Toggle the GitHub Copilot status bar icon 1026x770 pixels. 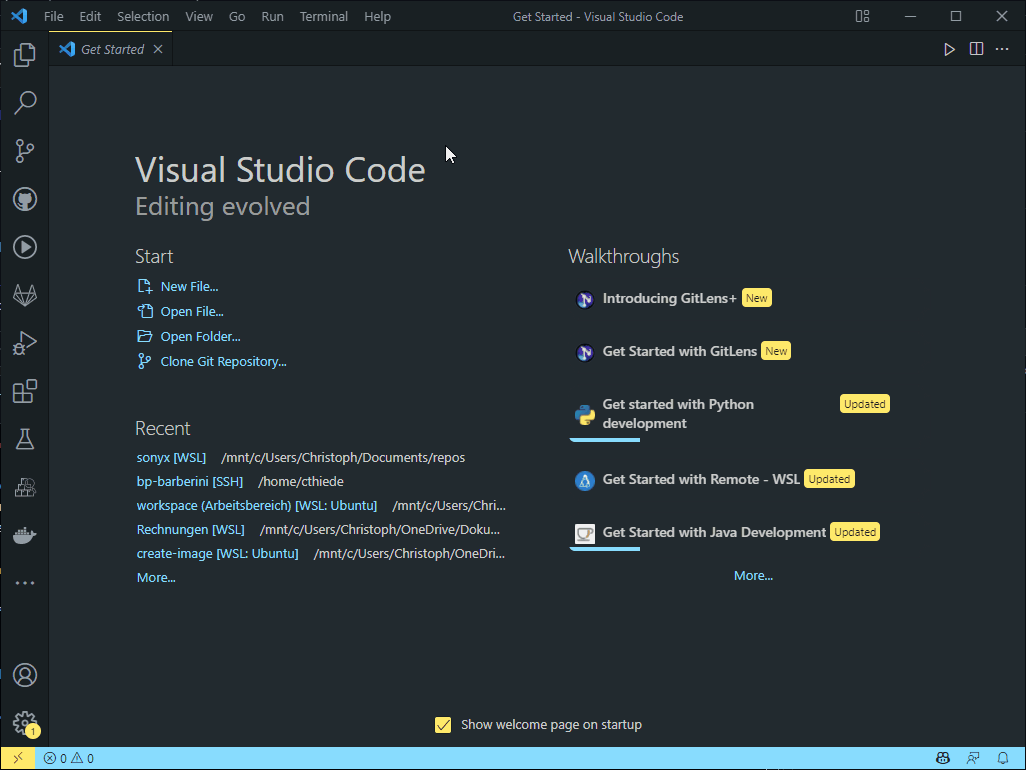coord(942,758)
